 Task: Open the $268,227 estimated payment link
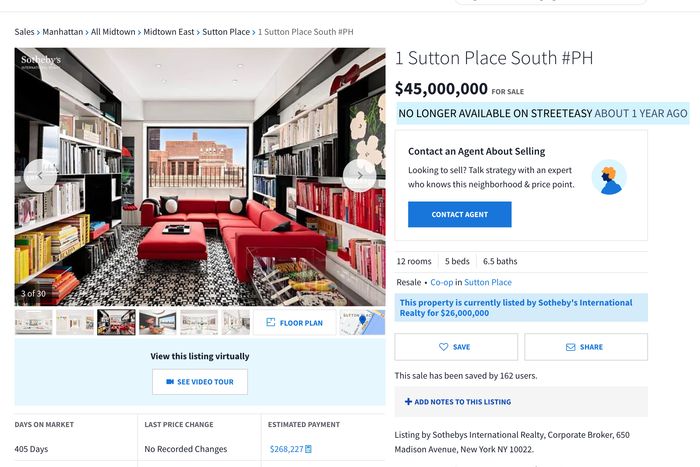[x=286, y=449]
